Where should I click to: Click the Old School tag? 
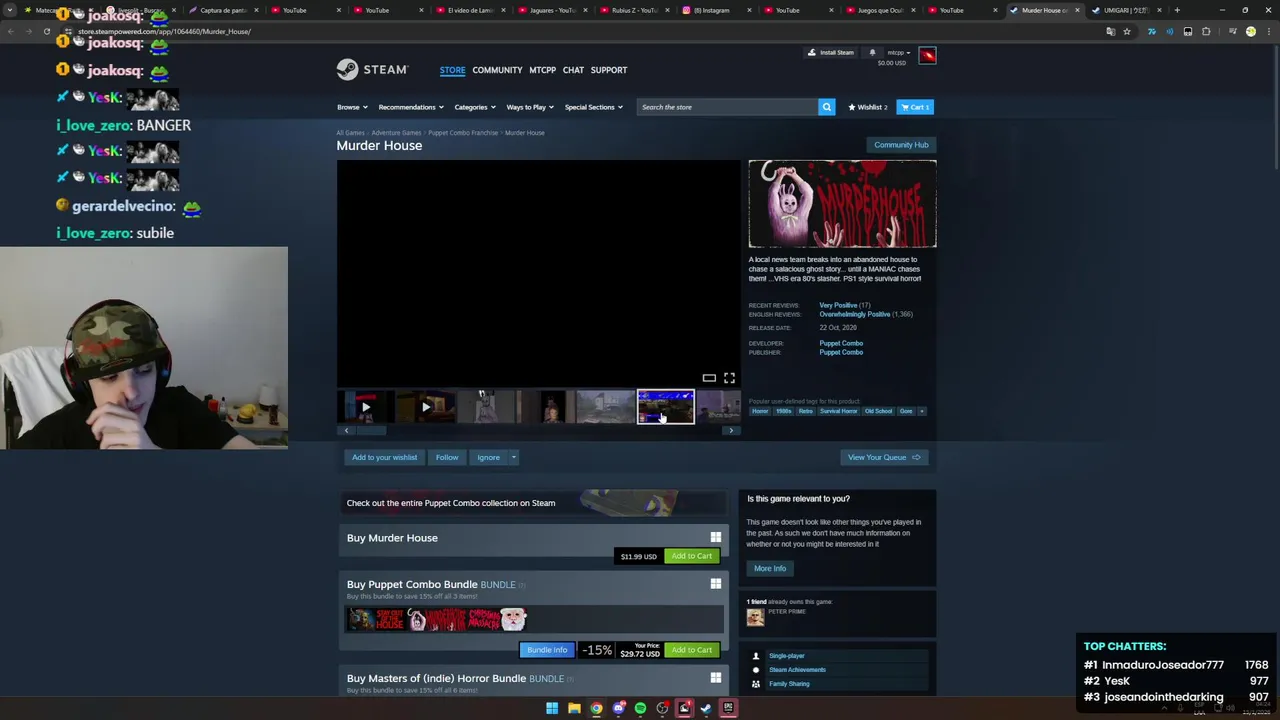tap(878, 411)
